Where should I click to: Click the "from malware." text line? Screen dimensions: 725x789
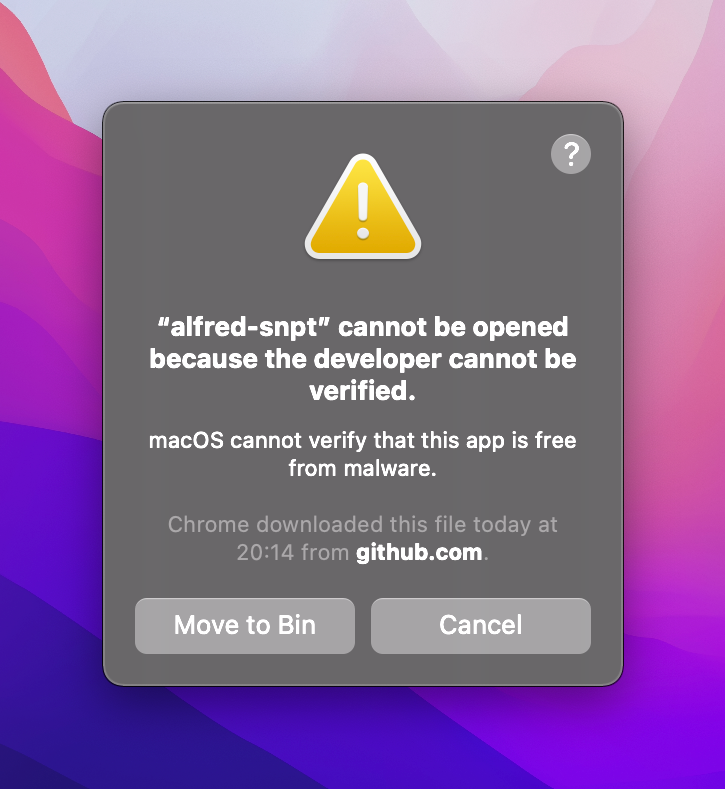point(362,468)
